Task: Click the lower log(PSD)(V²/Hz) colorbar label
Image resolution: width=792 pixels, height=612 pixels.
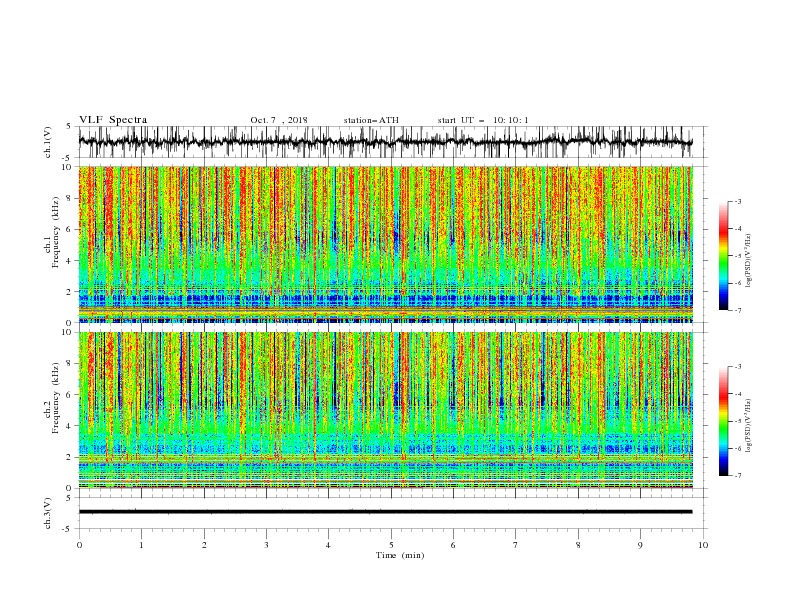Action: 748,426
